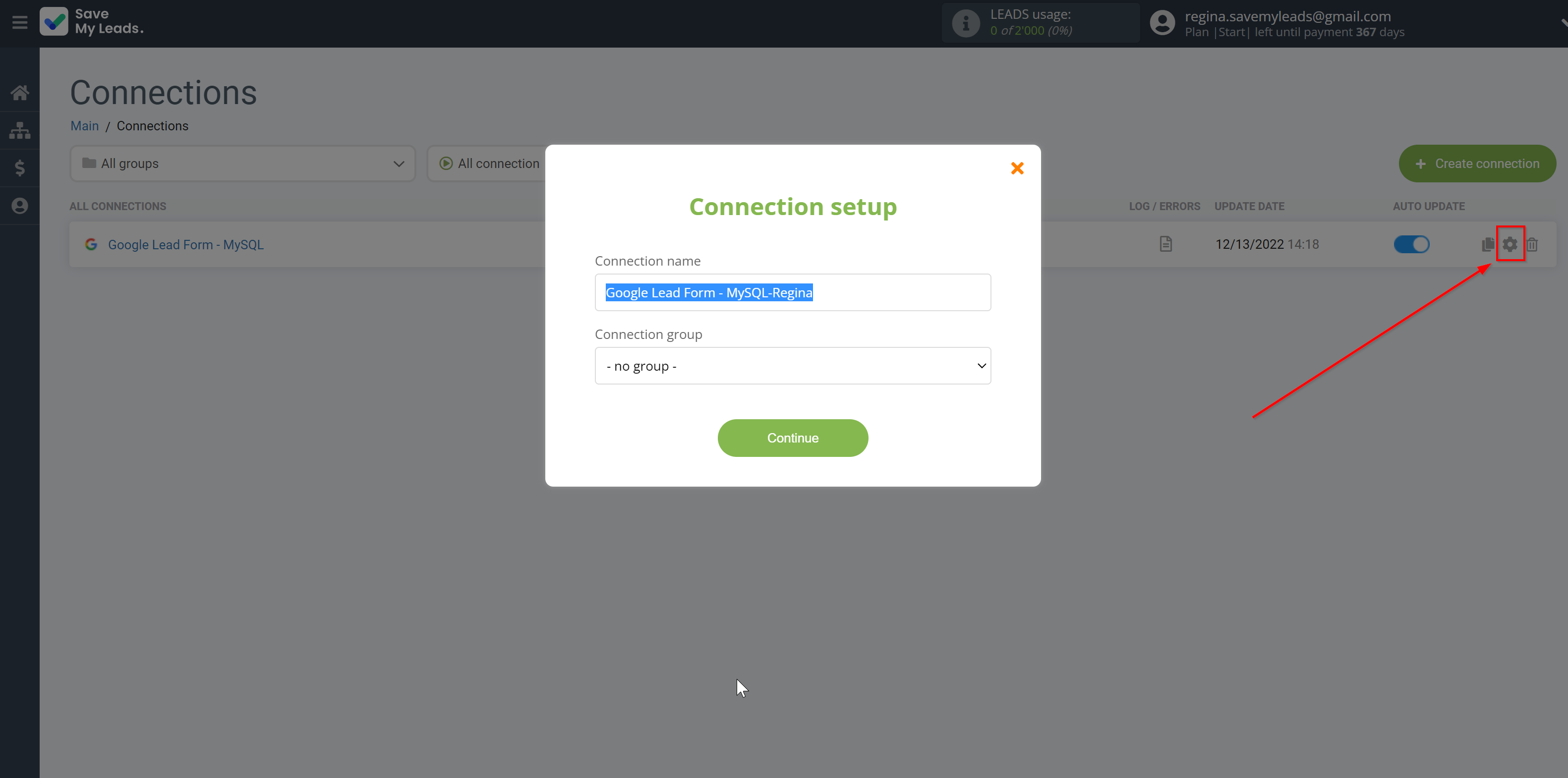
Task: Click the settings gear icon
Action: tap(1510, 244)
